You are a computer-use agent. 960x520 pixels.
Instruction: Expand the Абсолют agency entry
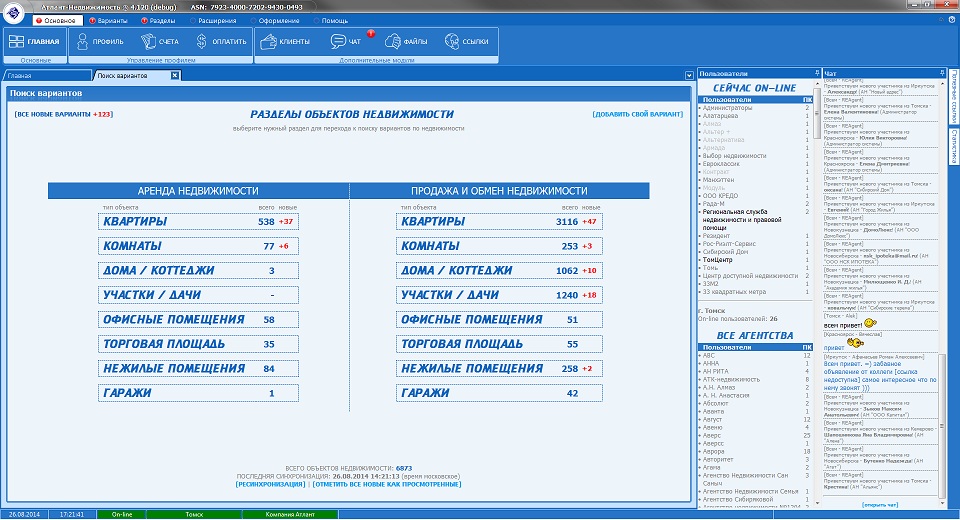click(700, 404)
